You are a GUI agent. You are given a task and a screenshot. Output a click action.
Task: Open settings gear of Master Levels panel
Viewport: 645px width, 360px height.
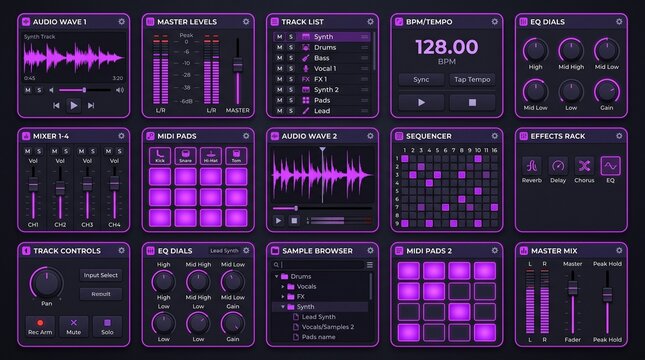246,21
